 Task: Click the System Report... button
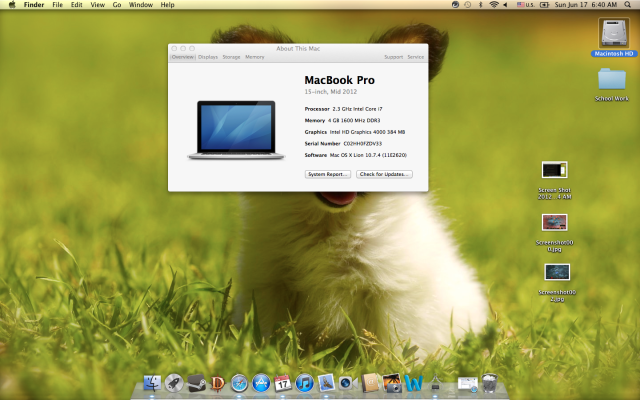[x=328, y=174]
